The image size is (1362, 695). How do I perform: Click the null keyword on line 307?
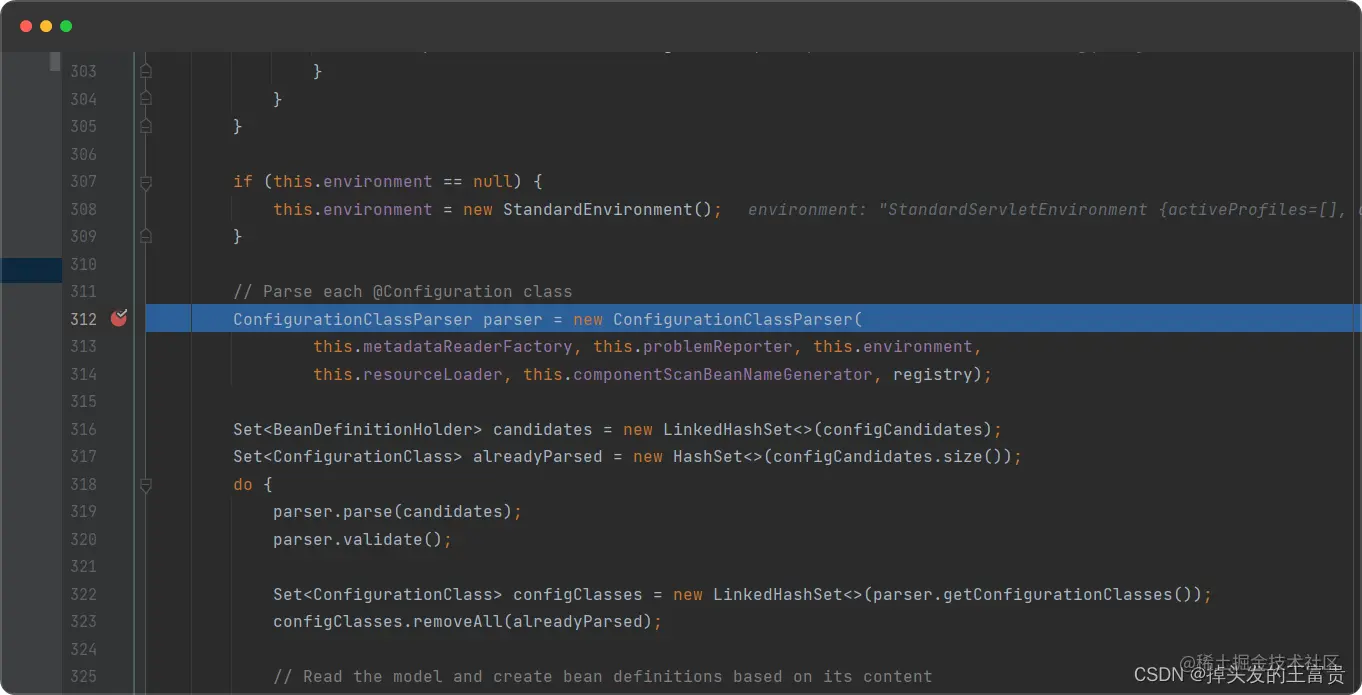[x=493, y=181]
